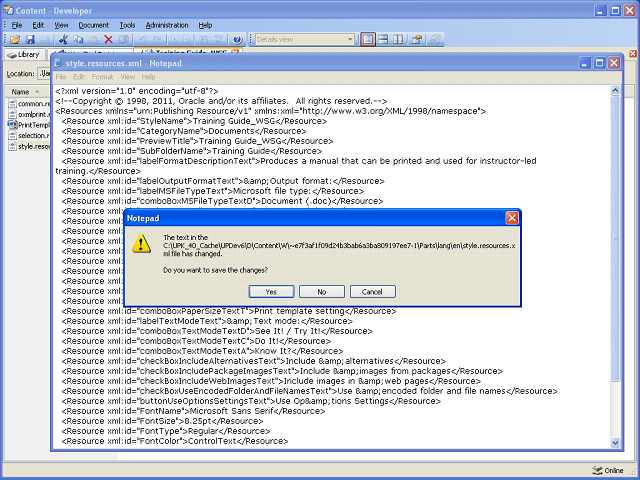
Task: Select the horizontal split layout icon
Action: pyautogui.click(x=383, y=40)
